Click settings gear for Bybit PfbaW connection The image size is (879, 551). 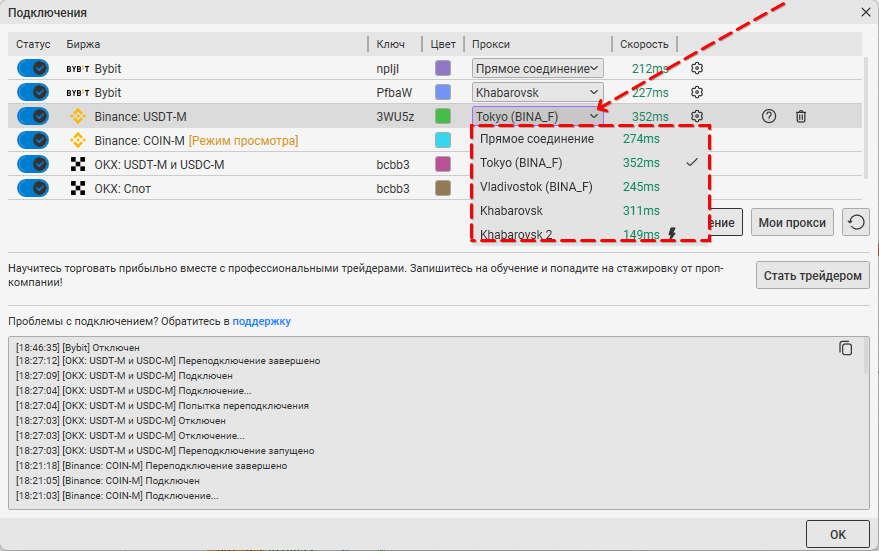pyautogui.click(x=697, y=92)
